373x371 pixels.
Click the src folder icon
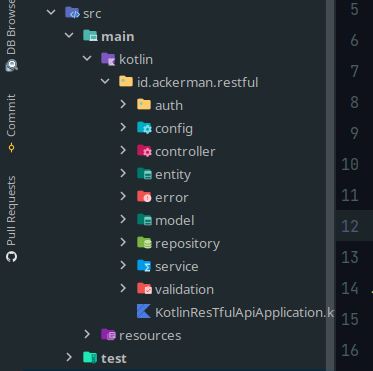point(72,13)
